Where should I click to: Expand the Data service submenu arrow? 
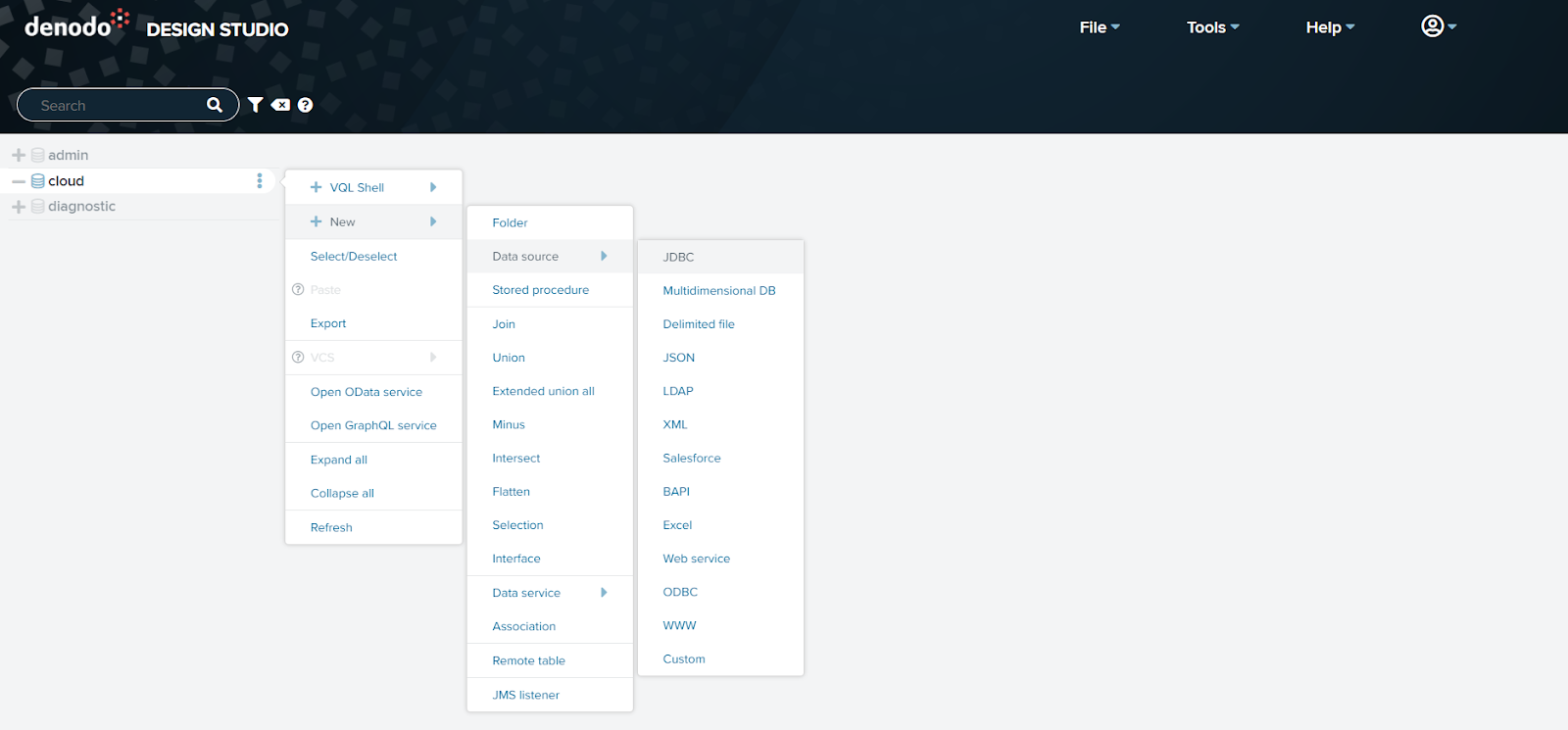coord(604,593)
